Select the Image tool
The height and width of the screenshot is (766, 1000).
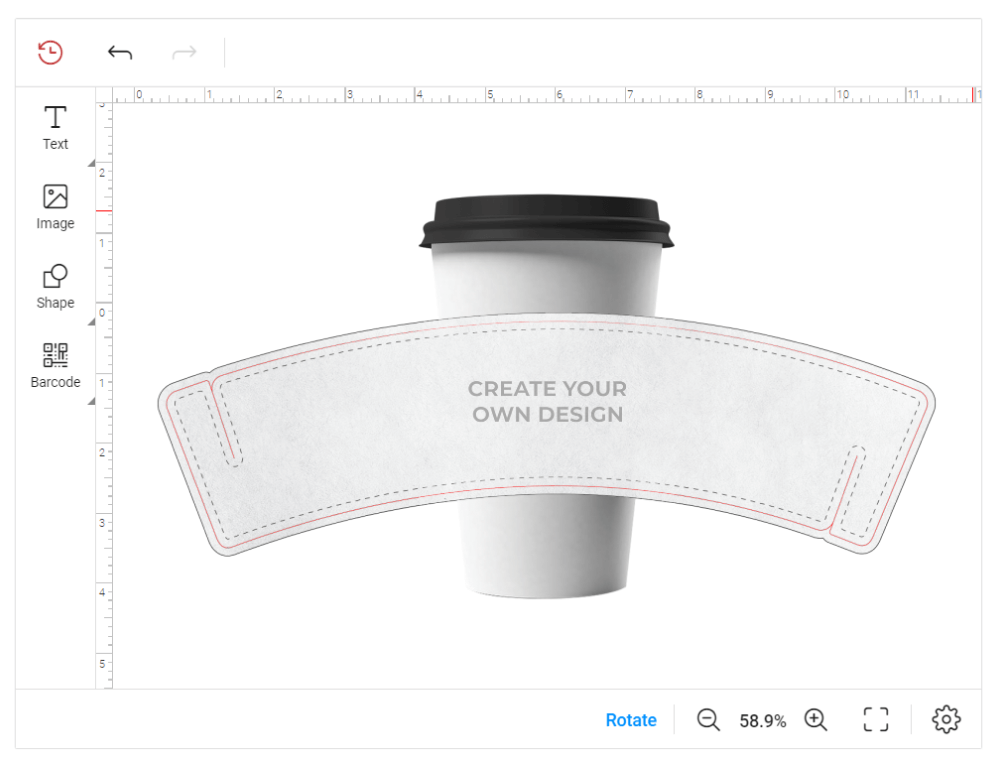coord(54,208)
